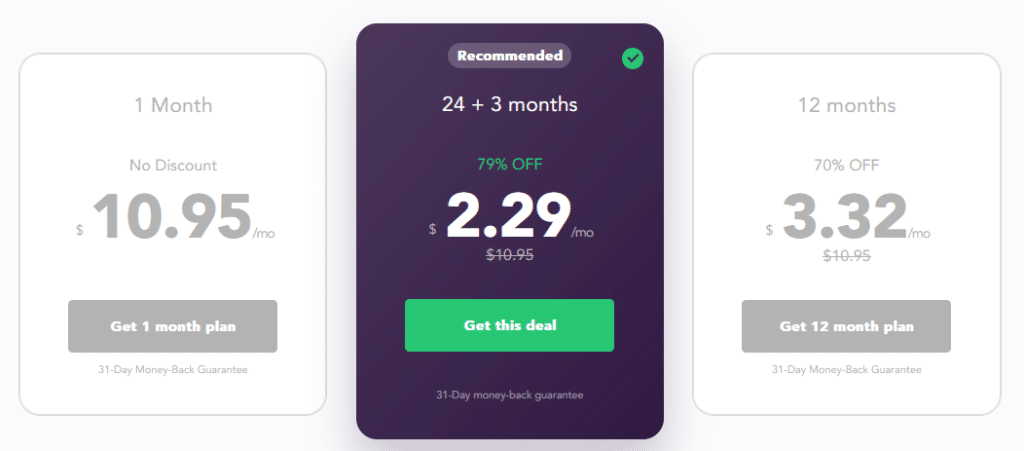This screenshot has height=451, width=1024.
Task: Open the money-back guarantee text under 12 month plan
Action: point(846,370)
